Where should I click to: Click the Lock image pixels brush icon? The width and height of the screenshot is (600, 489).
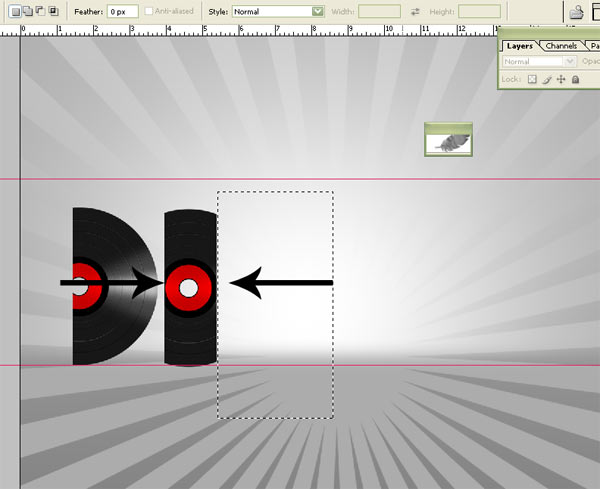pyautogui.click(x=547, y=79)
